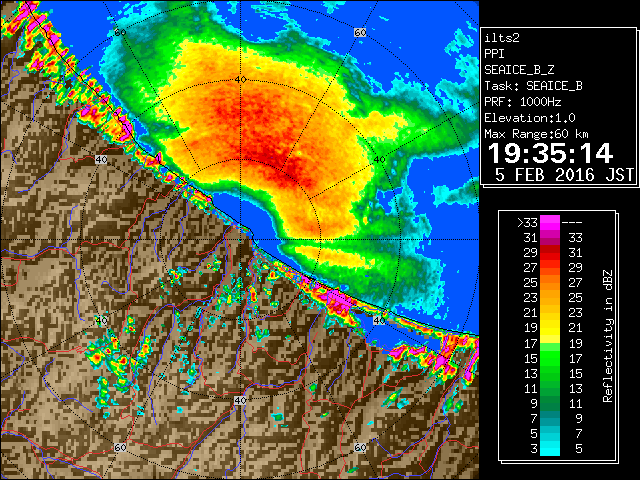
Task: Click the large time stamp 19:35:14
Action: (x=550, y=153)
